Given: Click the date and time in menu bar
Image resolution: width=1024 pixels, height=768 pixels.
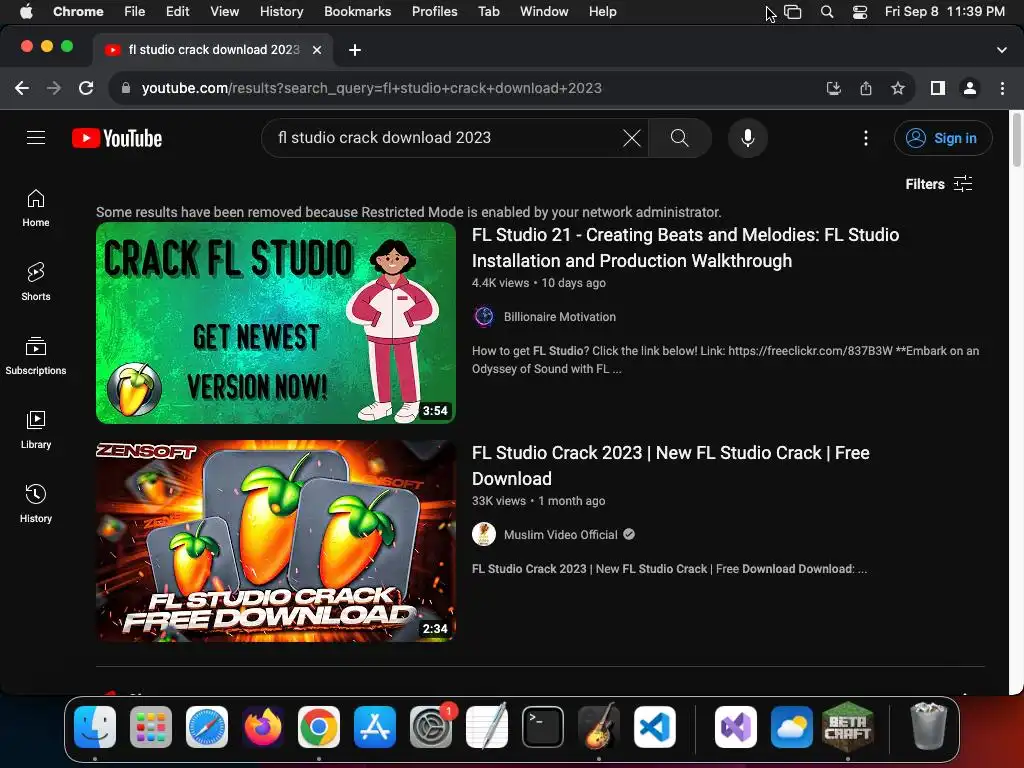Looking at the screenshot, I should (x=944, y=11).
